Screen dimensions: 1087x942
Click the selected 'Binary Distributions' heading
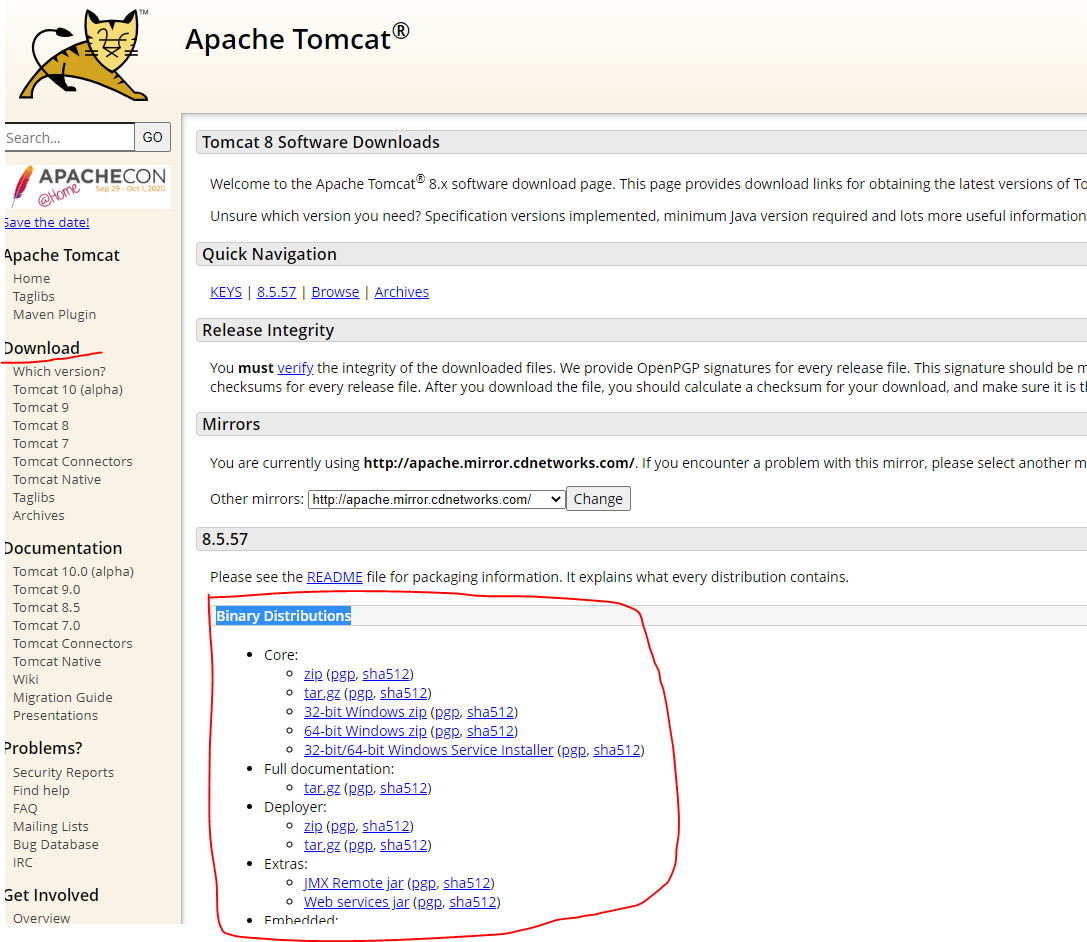coord(284,616)
